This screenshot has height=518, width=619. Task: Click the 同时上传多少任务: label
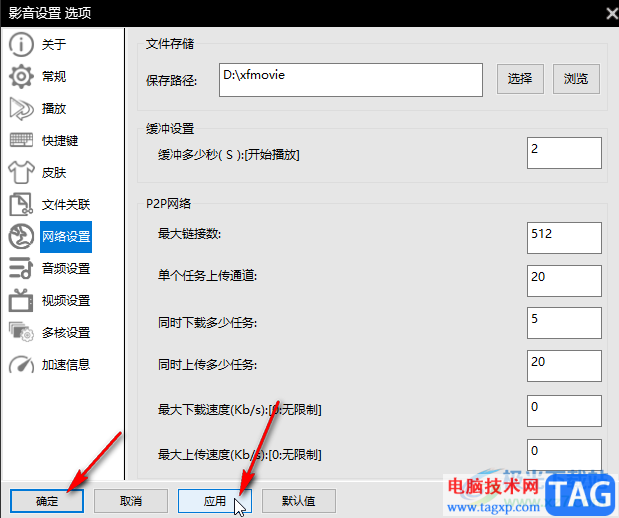(x=208, y=365)
